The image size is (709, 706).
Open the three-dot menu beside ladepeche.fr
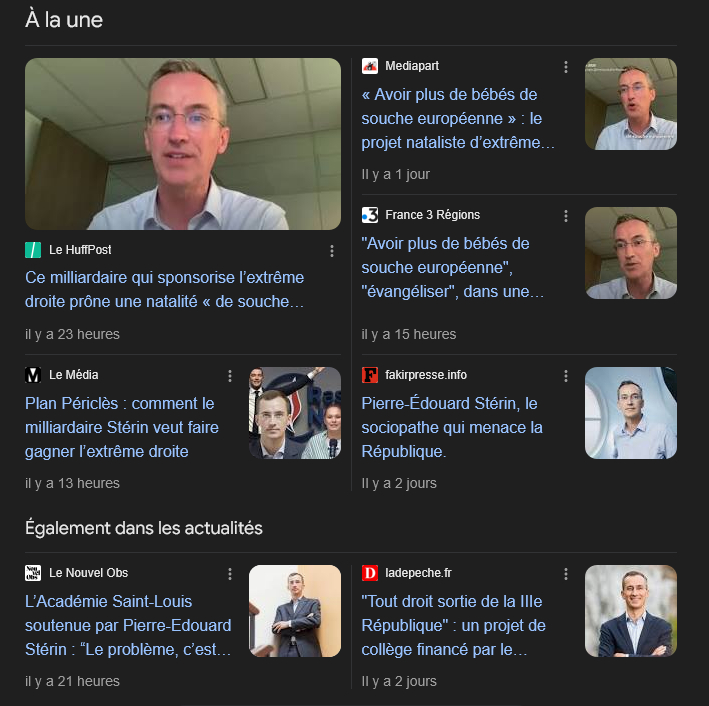(566, 574)
